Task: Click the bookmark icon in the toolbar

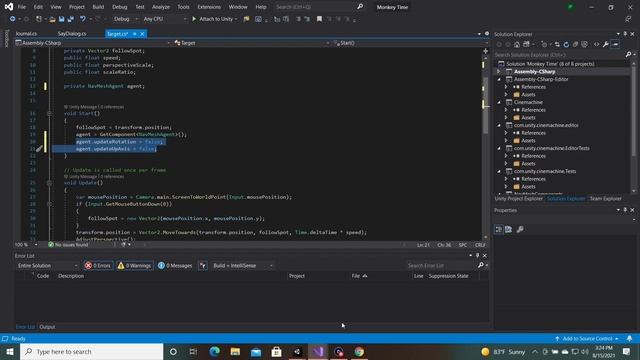Action: (x=319, y=19)
